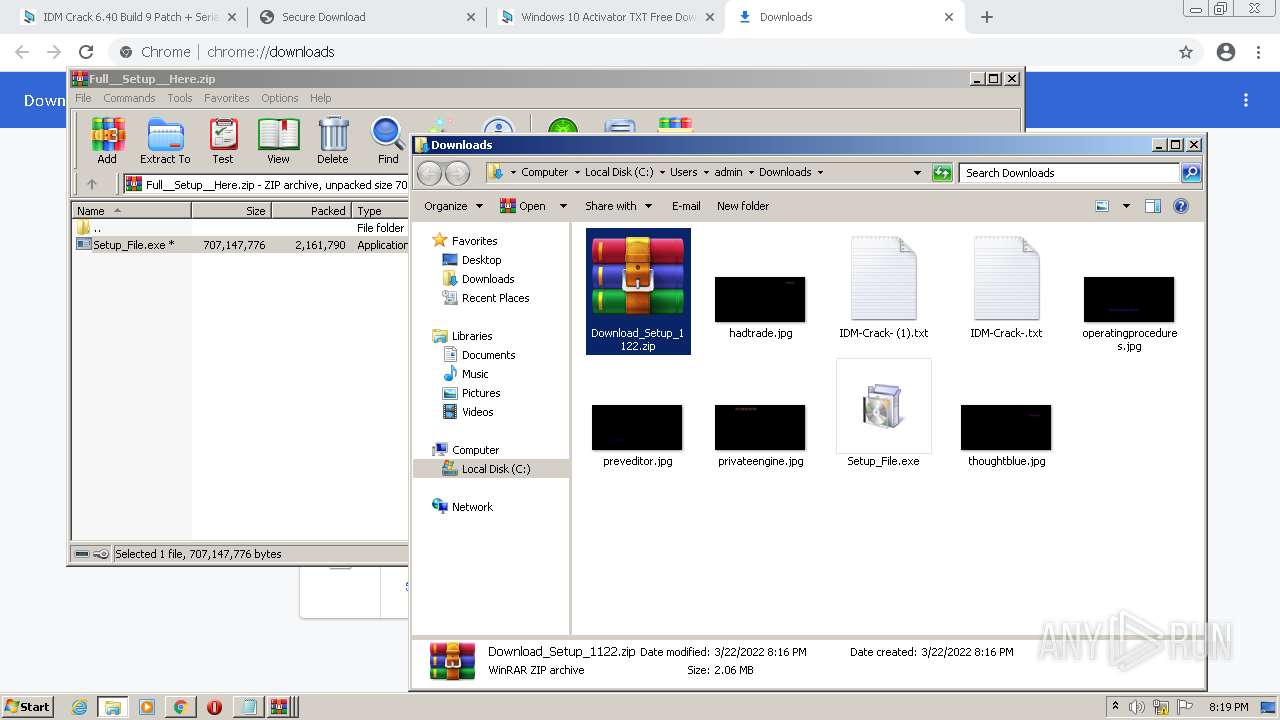
Task: Click the Delete icon in WinRAR toolbar
Action: [333, 140]
